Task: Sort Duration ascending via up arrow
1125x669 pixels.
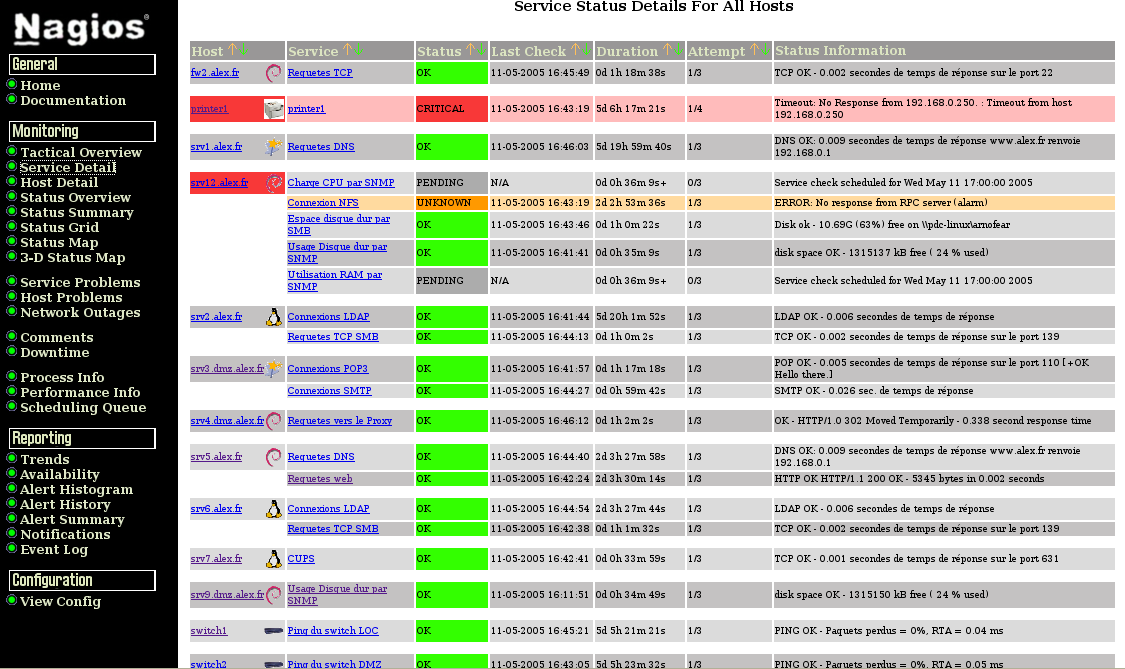Action: (x=667, y=50)
